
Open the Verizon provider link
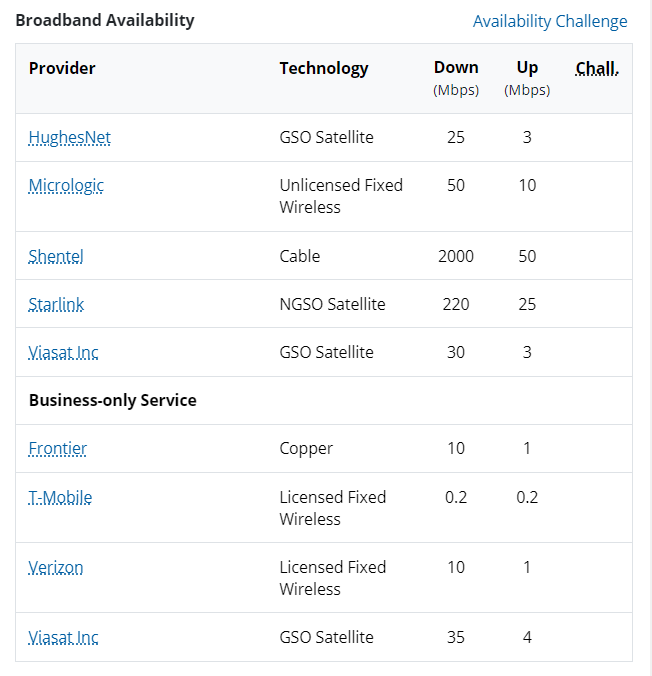click(56, 567)
